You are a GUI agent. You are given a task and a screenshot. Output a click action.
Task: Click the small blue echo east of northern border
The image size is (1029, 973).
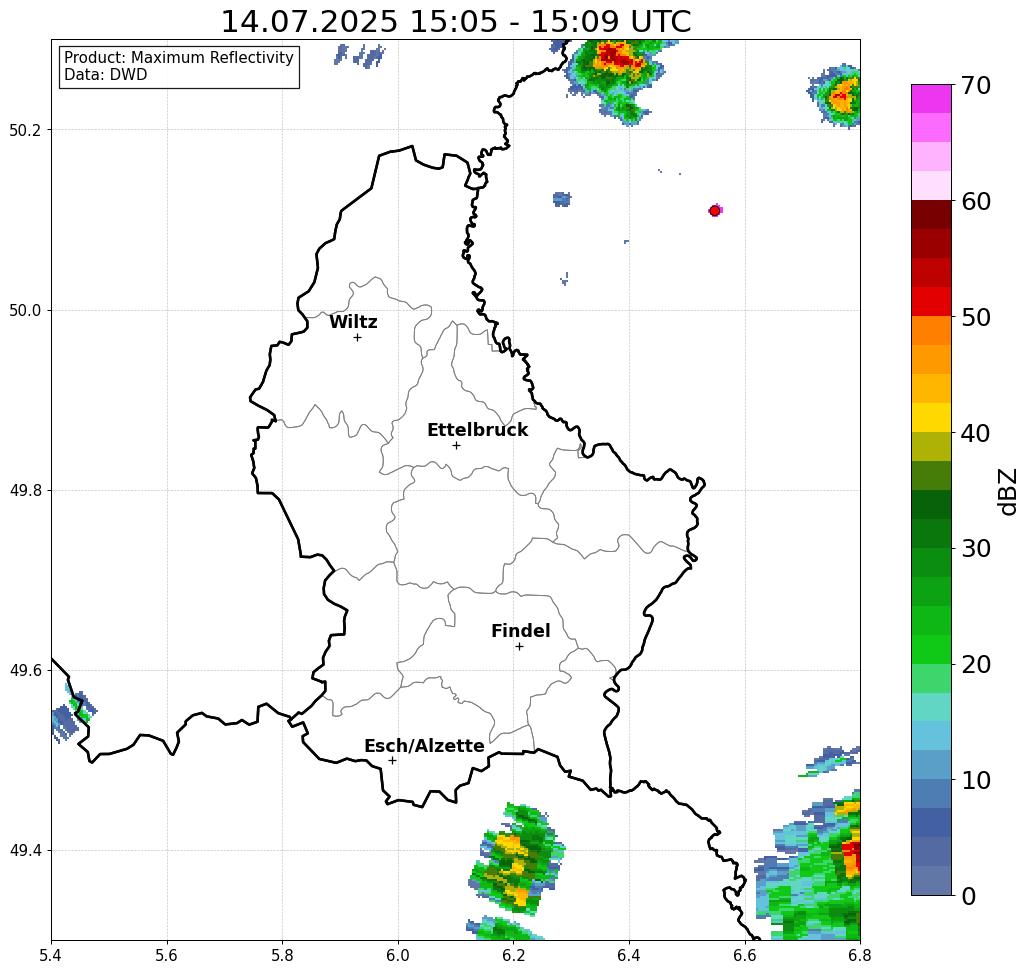[562, 199]
